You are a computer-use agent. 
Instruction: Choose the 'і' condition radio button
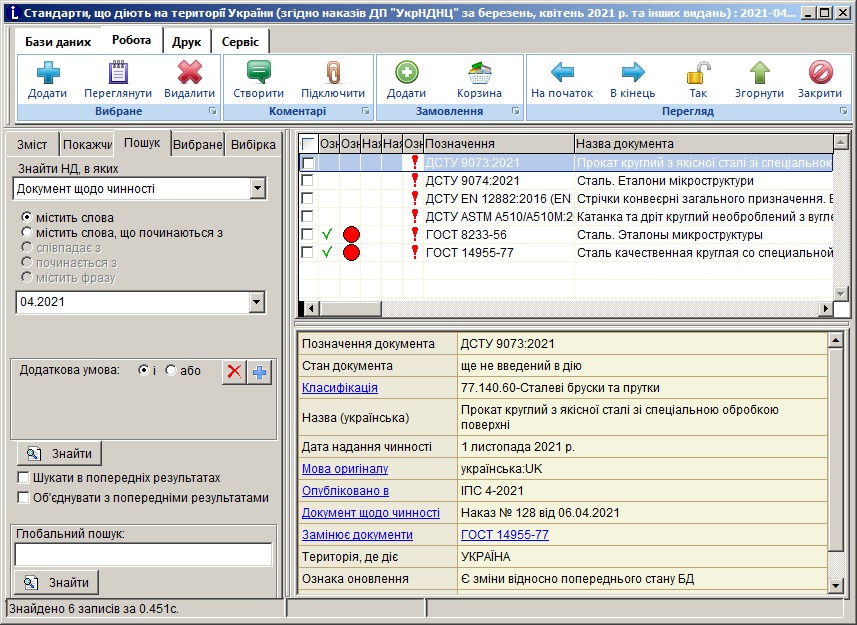[x=143, y=370]
